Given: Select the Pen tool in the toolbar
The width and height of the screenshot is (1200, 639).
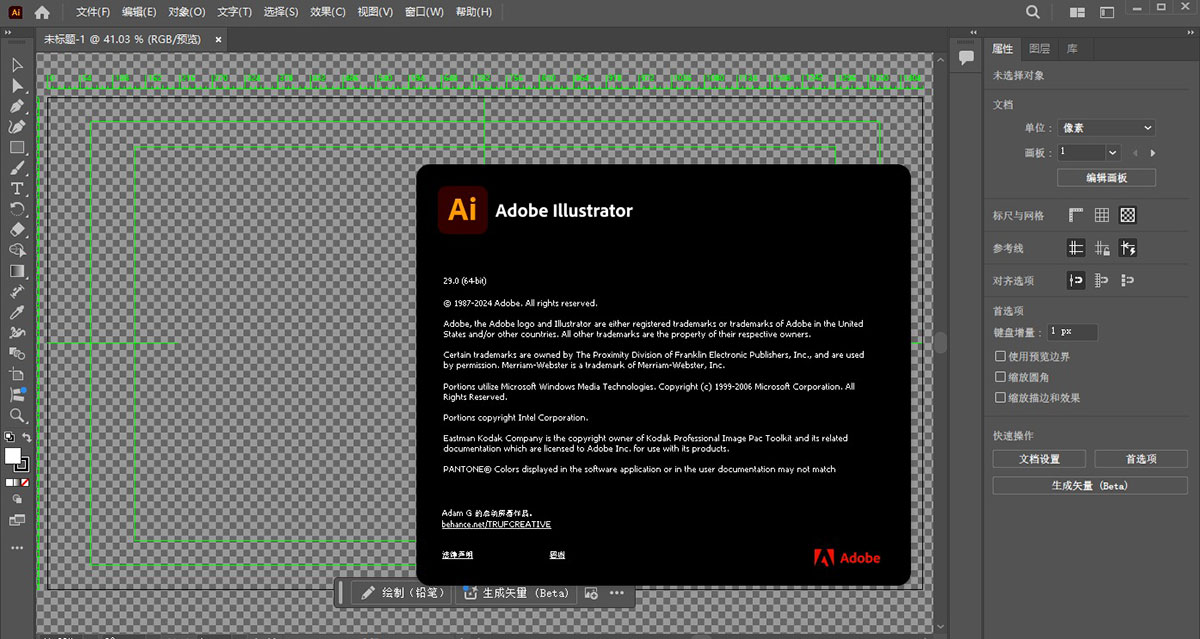Looking at the screenshot, I should click(16, 106).
